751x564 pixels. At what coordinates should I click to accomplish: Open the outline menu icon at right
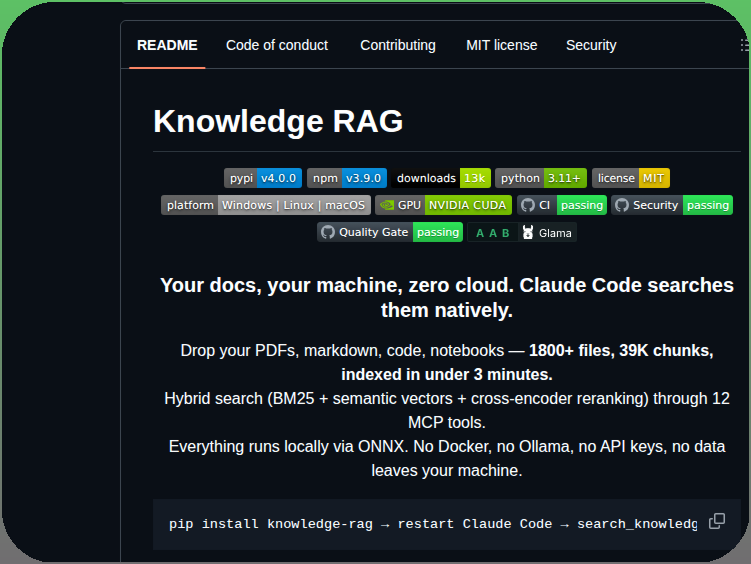coord(744,45)
